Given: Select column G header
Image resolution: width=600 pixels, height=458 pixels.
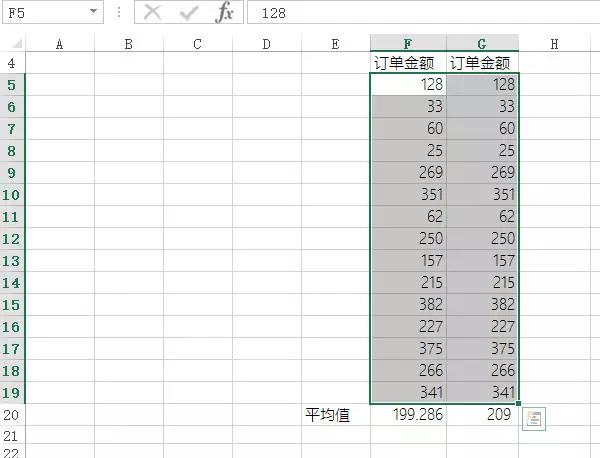Looking at the screenshot, I should [x=482, y=43].
